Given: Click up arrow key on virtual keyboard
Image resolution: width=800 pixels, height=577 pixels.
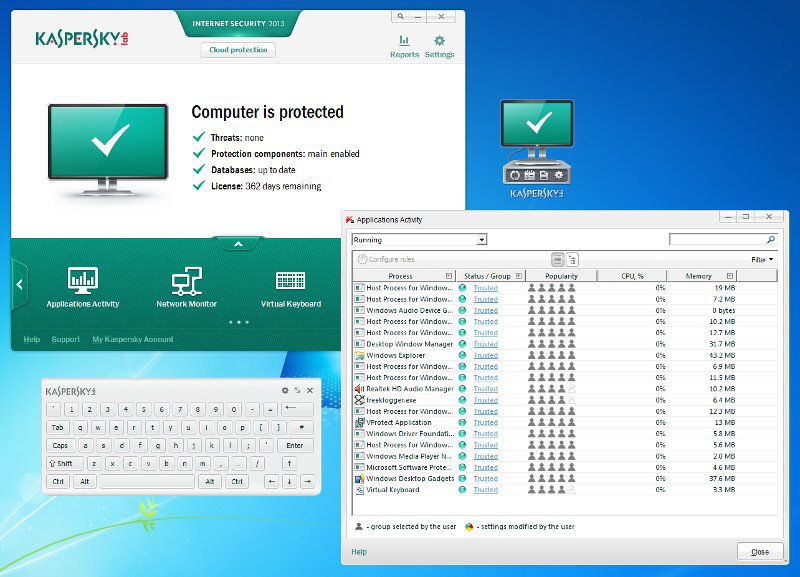Looking at the screenshot, I should [x=289, y=463].
